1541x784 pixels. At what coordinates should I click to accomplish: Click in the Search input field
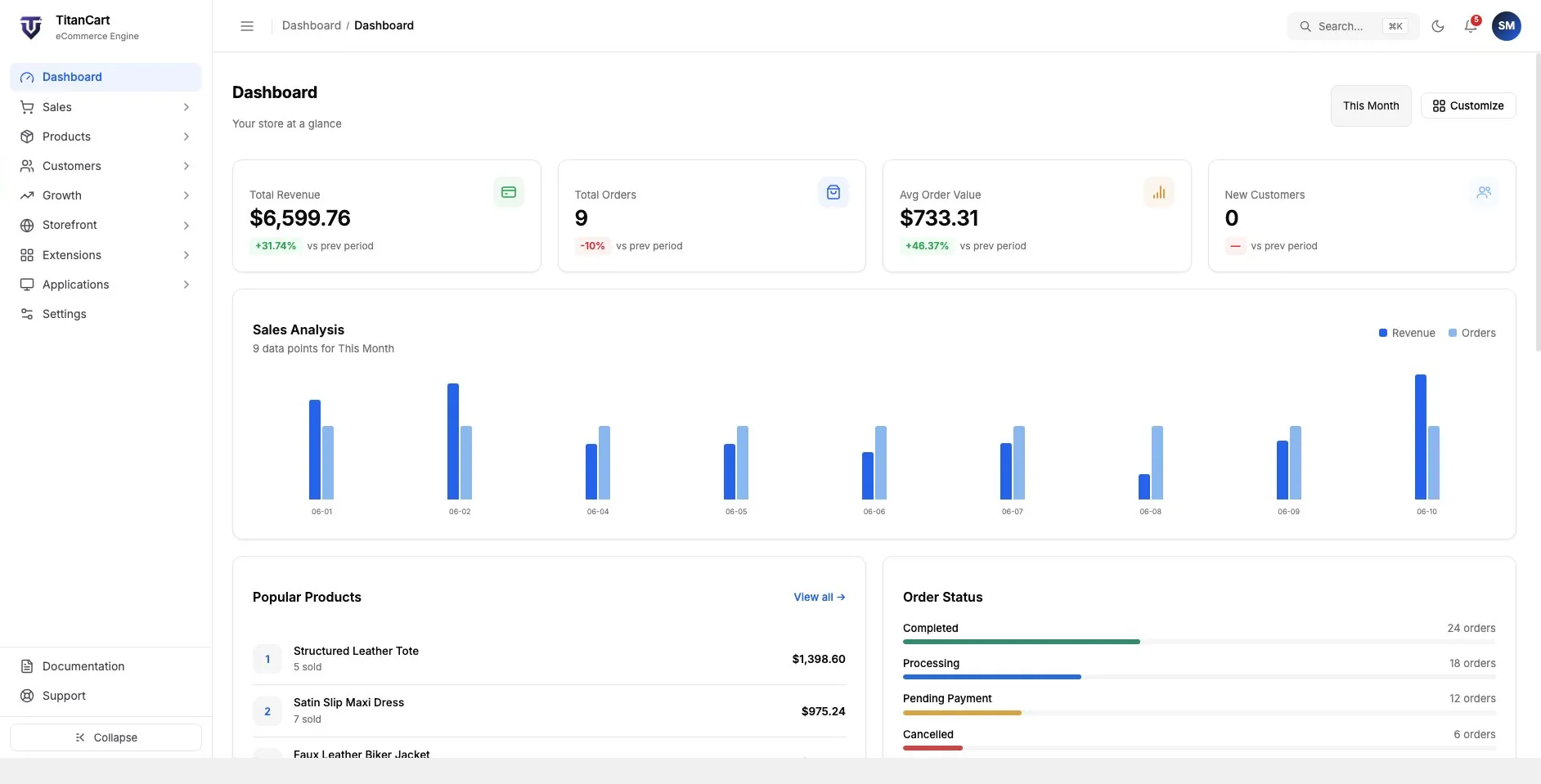click(1353, 26)
